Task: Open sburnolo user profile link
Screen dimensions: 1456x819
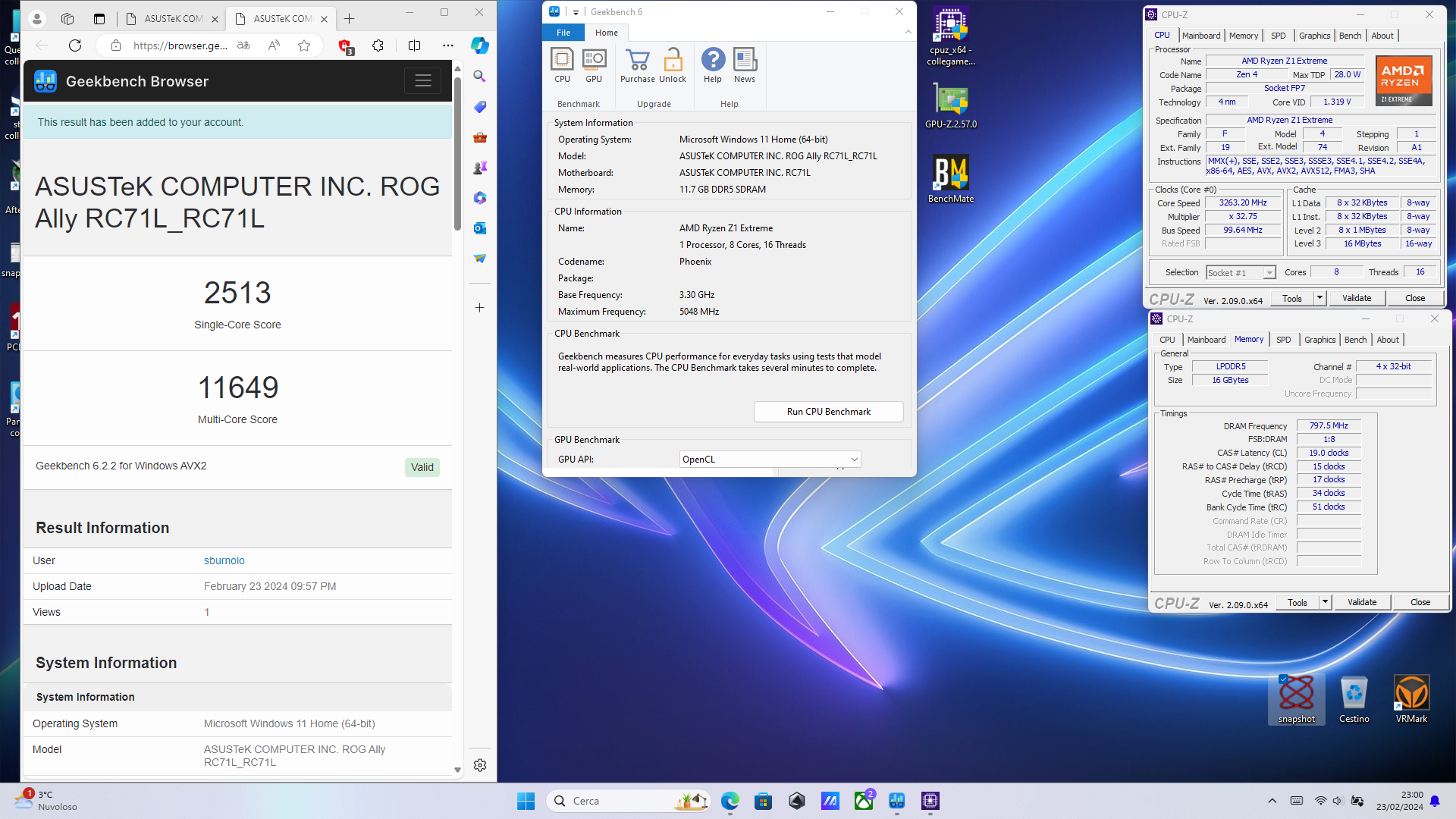Action: point(224,560)
